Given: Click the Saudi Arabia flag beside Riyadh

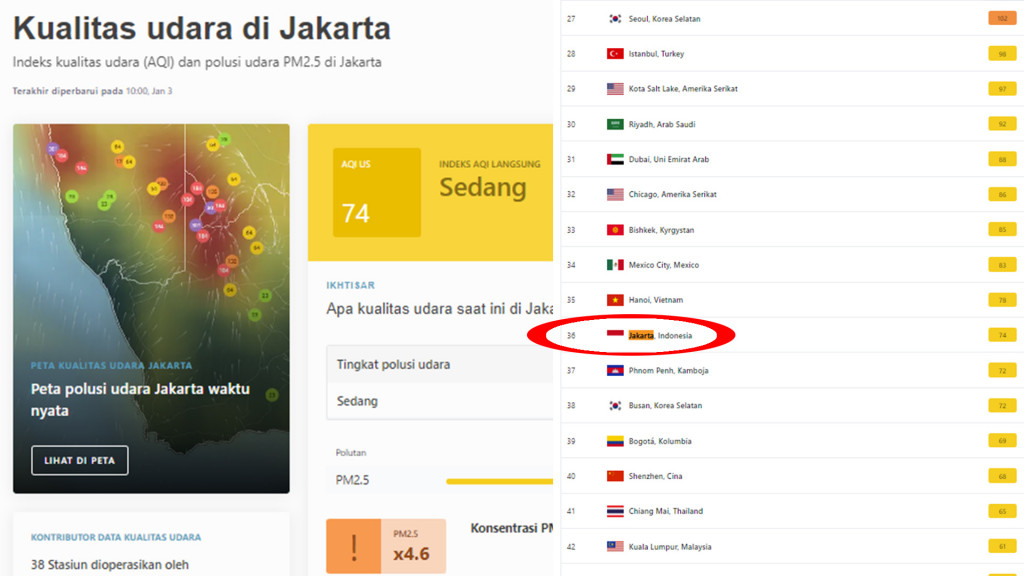Looking at the screenshot, I should [x=615, y=124].
